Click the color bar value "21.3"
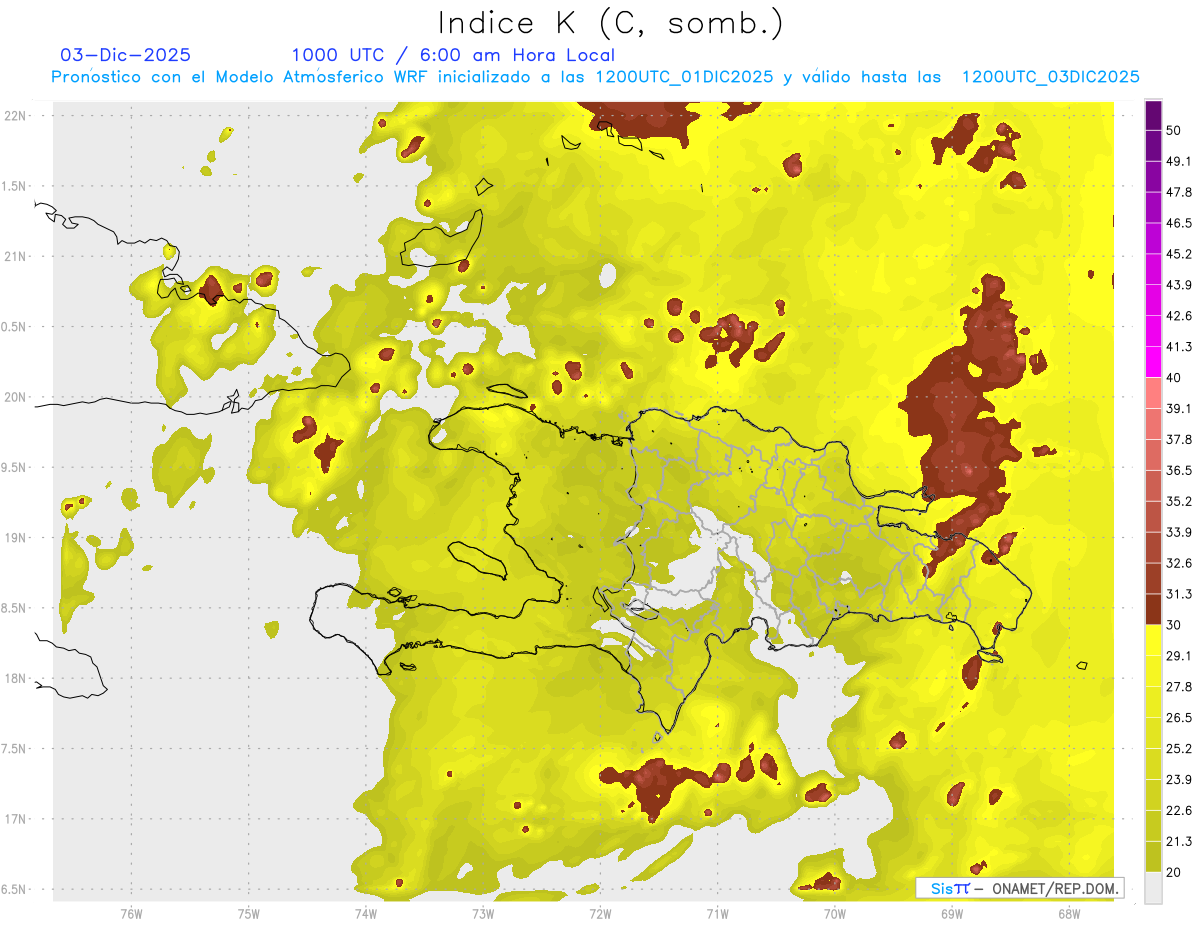 point(1179,842)
